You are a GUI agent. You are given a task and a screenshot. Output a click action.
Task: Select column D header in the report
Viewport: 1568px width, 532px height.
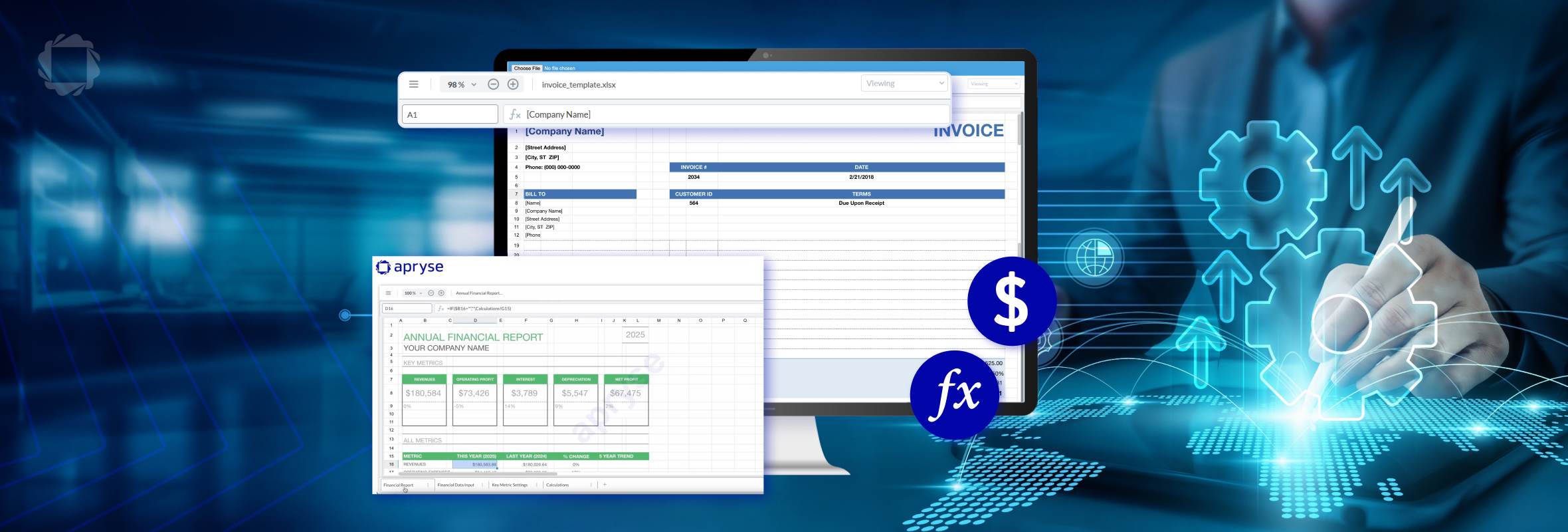(475, 321)
